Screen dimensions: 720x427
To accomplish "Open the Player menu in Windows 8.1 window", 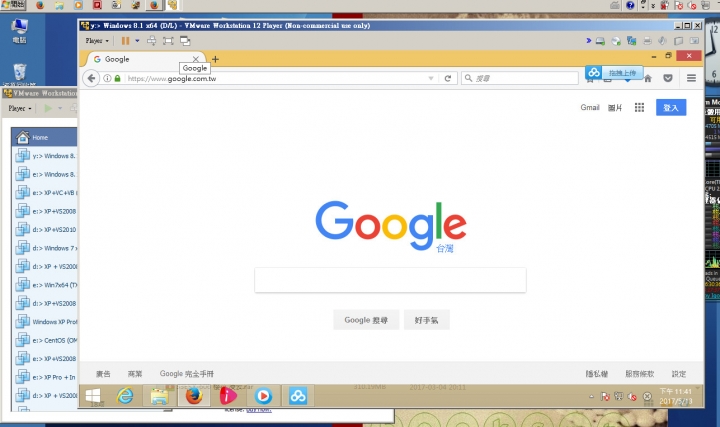I will click(97, 41).
